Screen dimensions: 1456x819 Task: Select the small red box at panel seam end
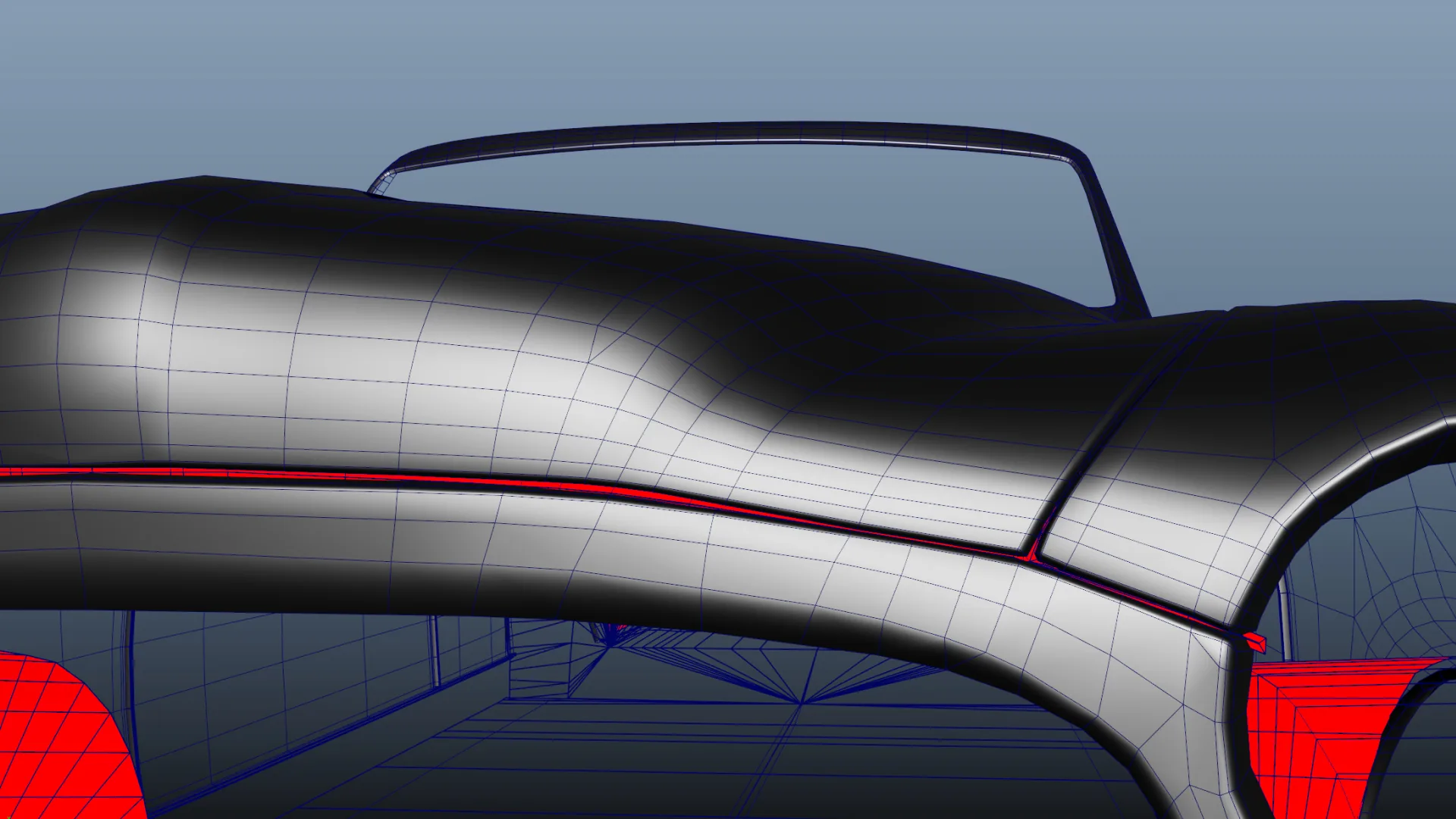[x=1254, y=642]
